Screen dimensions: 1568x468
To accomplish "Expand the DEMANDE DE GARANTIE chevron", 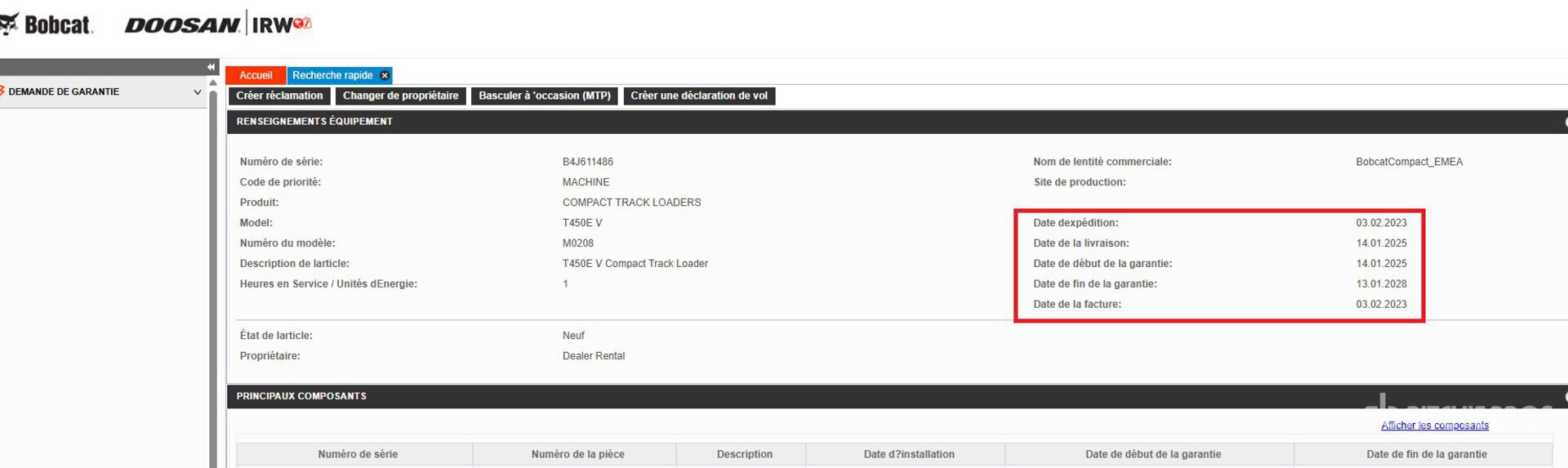I will (197, 92).
